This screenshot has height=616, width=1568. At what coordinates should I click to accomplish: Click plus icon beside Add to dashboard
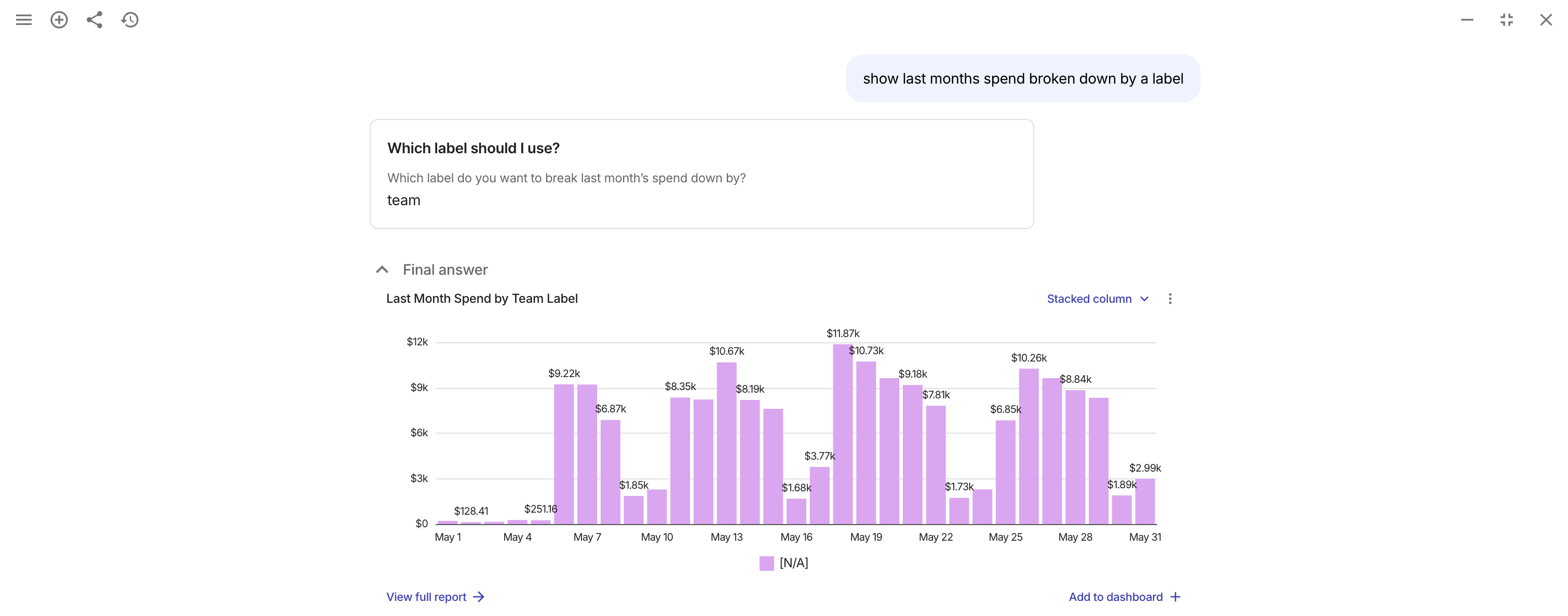pyautogui.click(x=1175, y=597)
